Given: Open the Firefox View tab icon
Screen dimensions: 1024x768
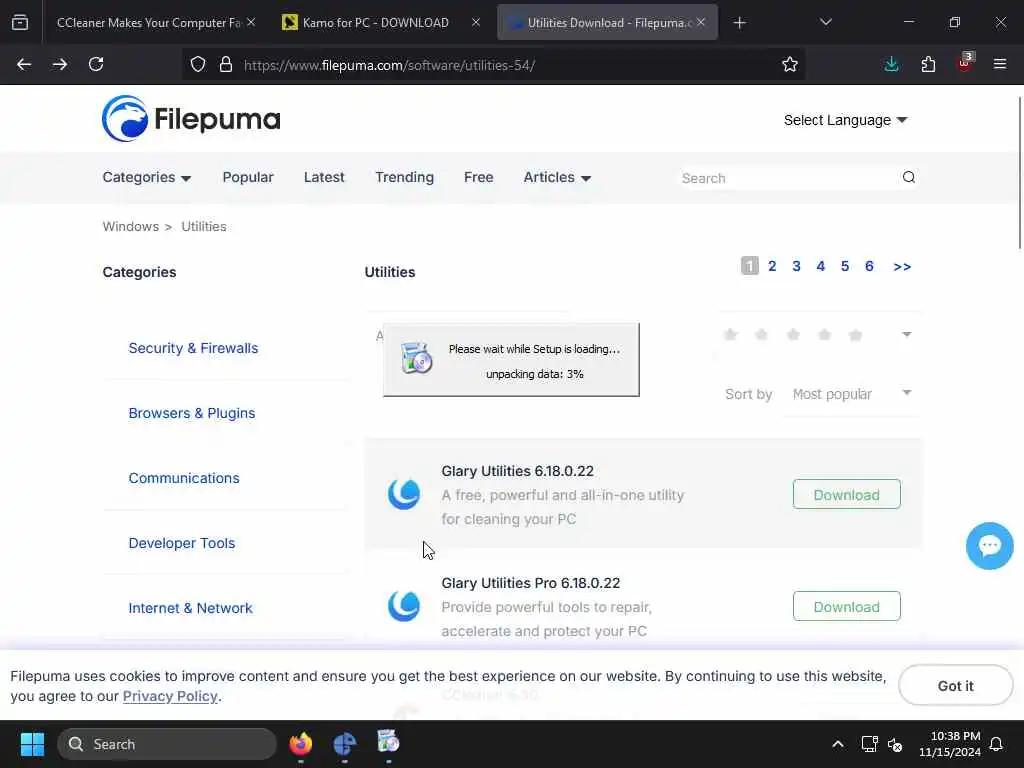Looking at the screenshot, I should pyautogui.click(x=20, y=23).
